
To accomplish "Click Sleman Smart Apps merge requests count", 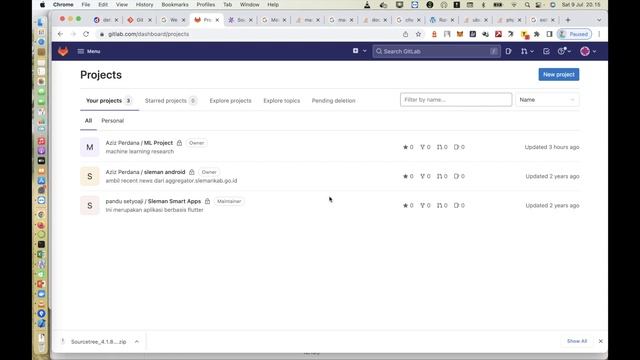I will tap(442, 206).
